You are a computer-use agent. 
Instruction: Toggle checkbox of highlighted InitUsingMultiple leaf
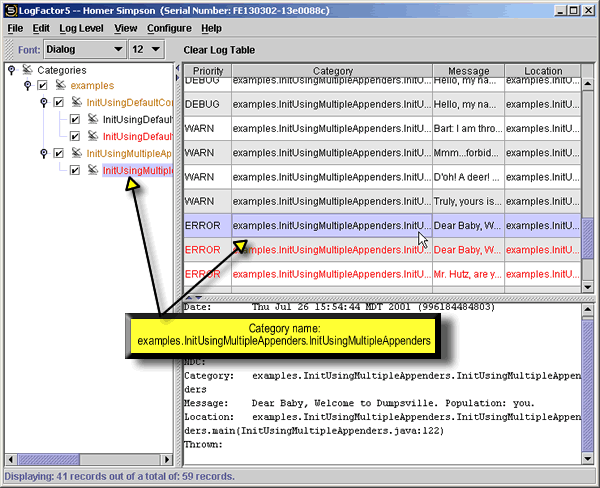pyautogui.click(x=75, y=171)
